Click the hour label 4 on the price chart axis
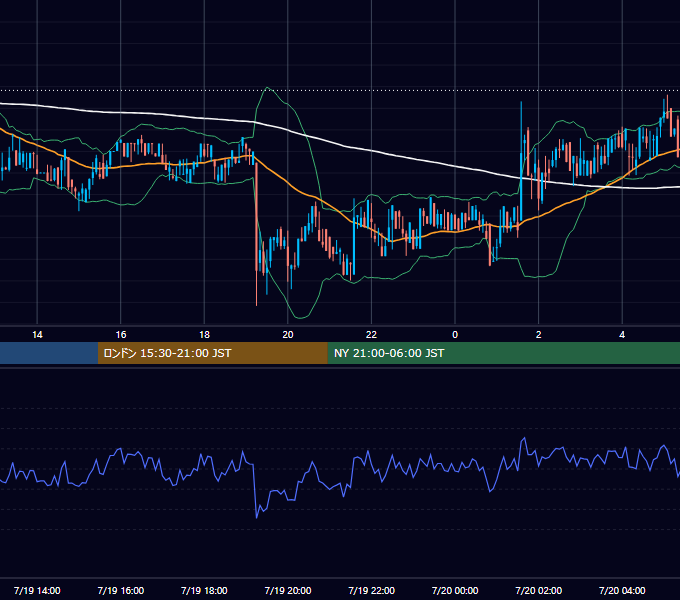The image size is (680, 600). pos(622,335)
